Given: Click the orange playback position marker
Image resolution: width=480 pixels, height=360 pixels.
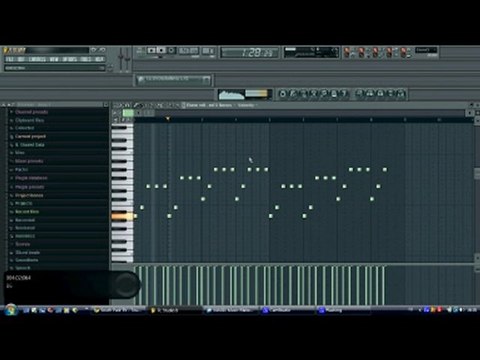Looking at the screenshot, I should click(168, 119).
